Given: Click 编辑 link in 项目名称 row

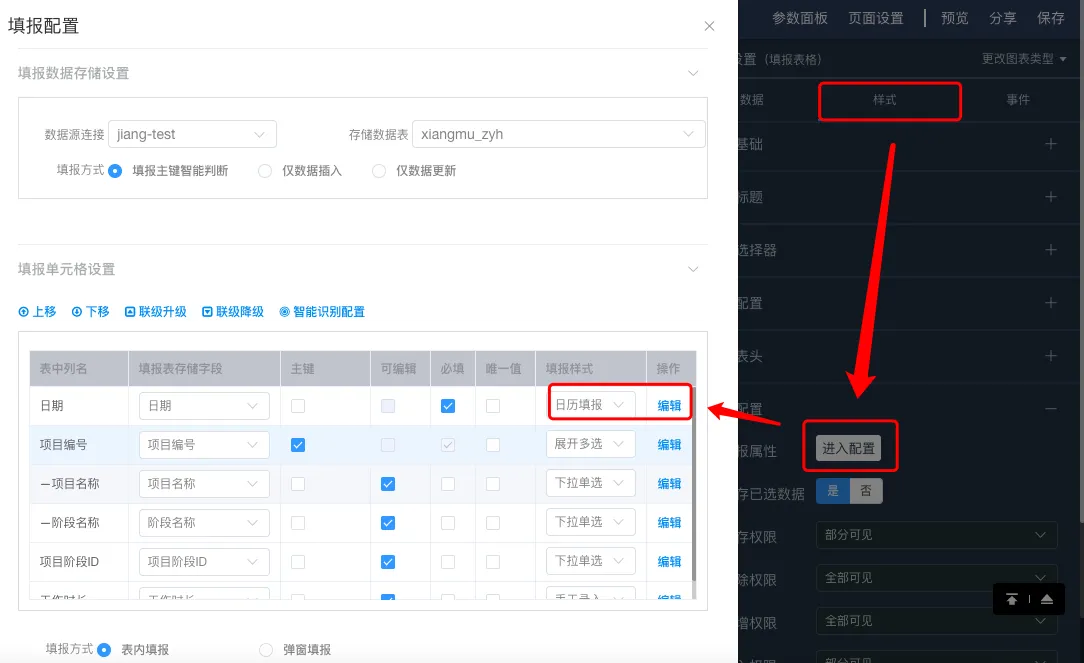Looking at the screenshot, I should coord(669,484).
